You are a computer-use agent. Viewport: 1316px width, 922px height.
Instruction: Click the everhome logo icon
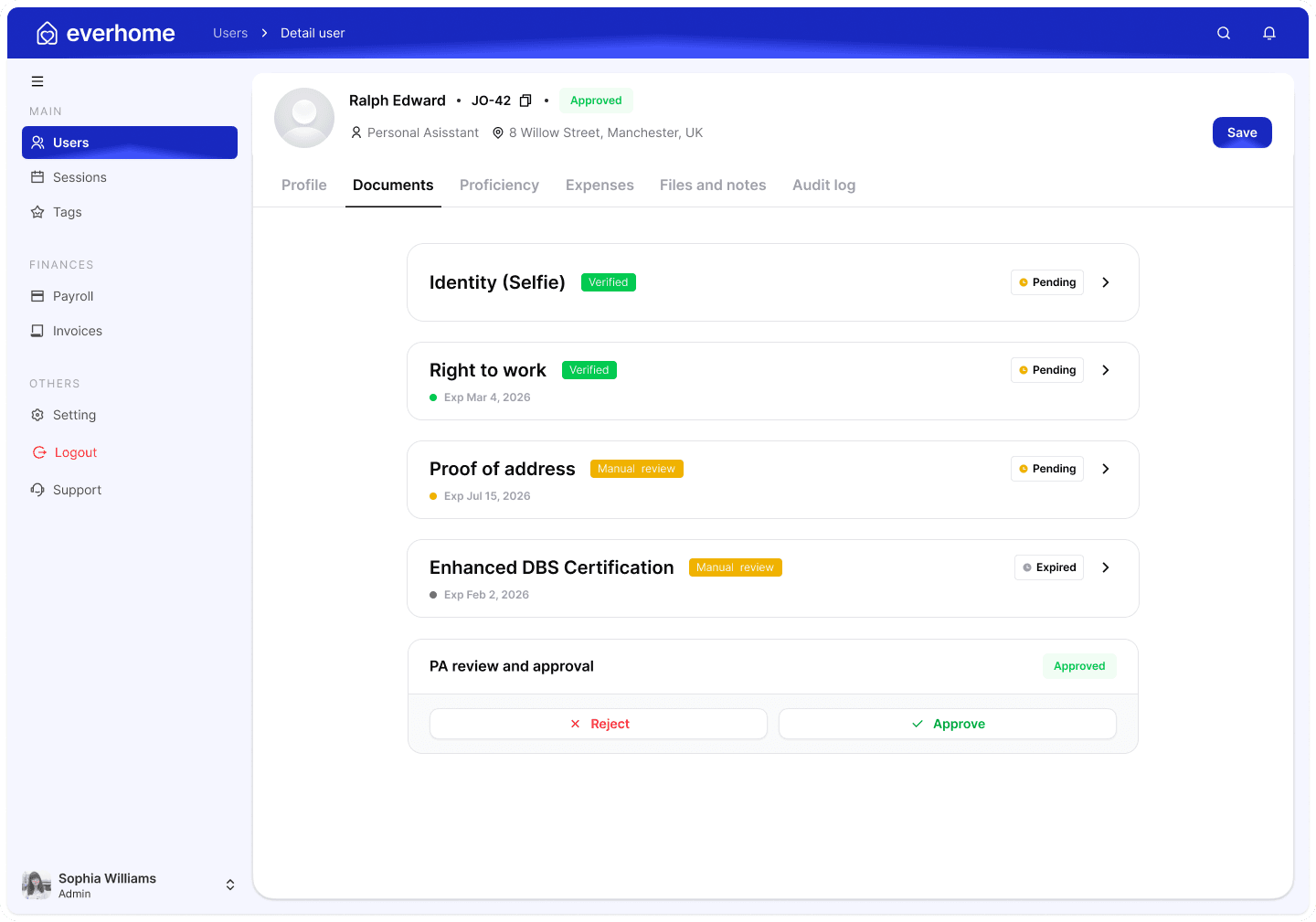click(x=47, y=34)
